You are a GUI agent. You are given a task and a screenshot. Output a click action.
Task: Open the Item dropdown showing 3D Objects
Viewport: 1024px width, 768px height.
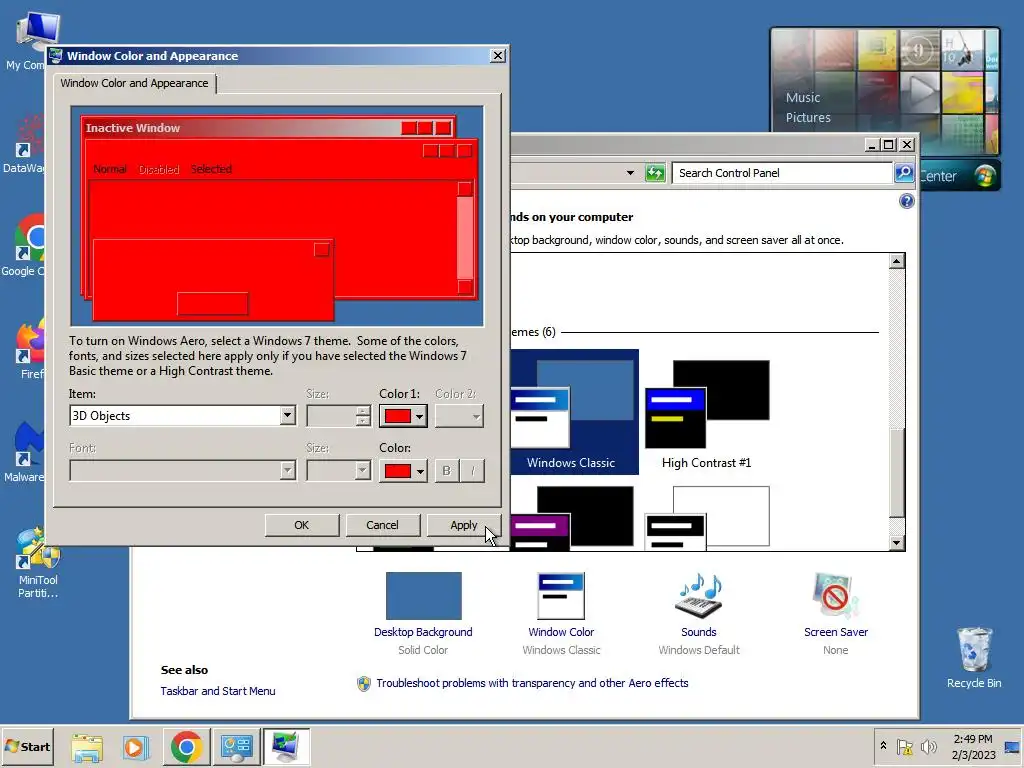point(287,415)
